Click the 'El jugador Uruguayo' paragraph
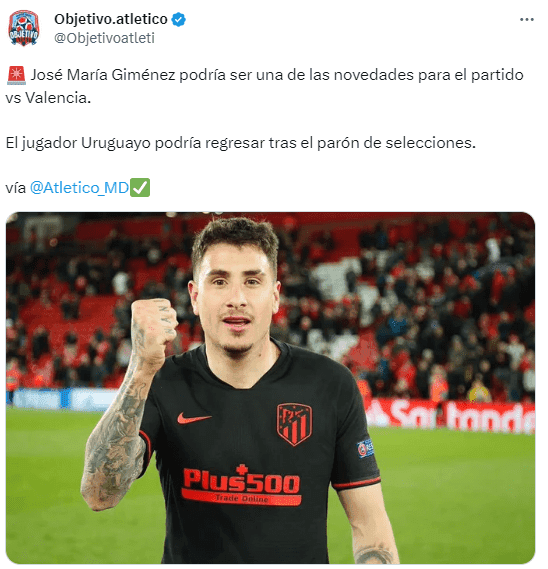The width and height of the screenshot is (548, 569). (240, 143)
